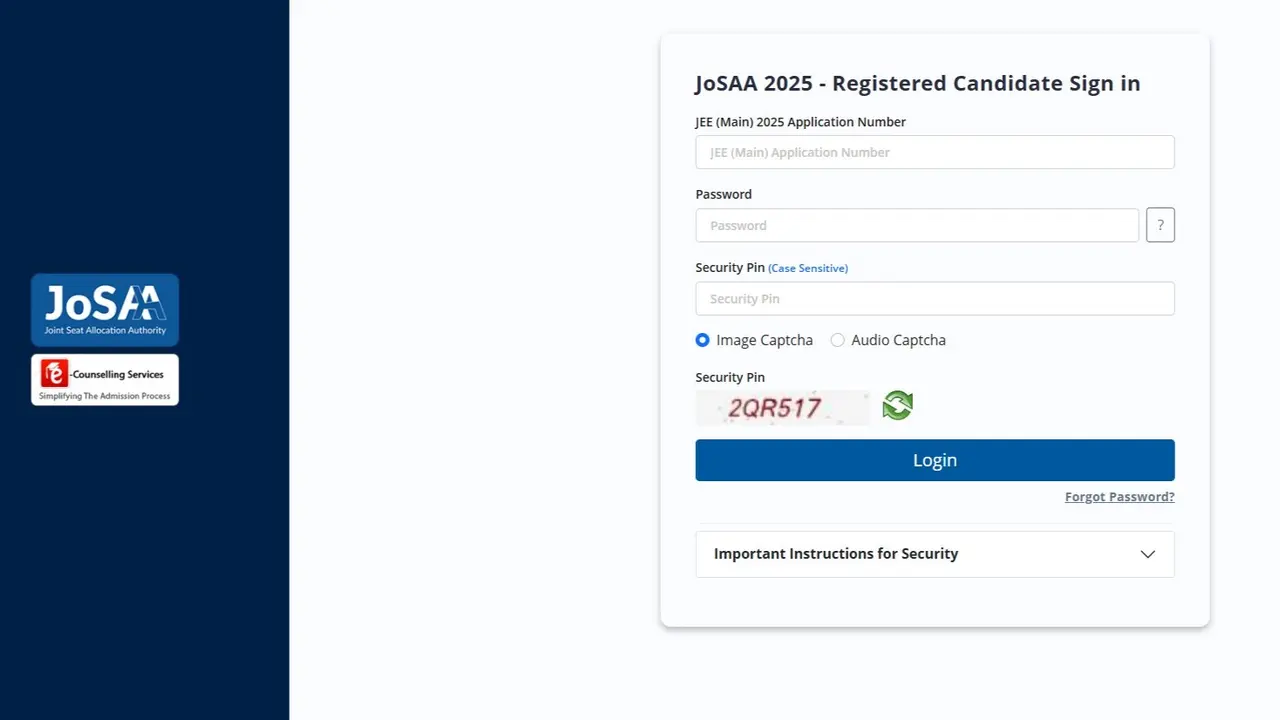Screen dimensions: 1280x720
Task: Click the captcha image showing 2QR517
Action: point(783,407)
